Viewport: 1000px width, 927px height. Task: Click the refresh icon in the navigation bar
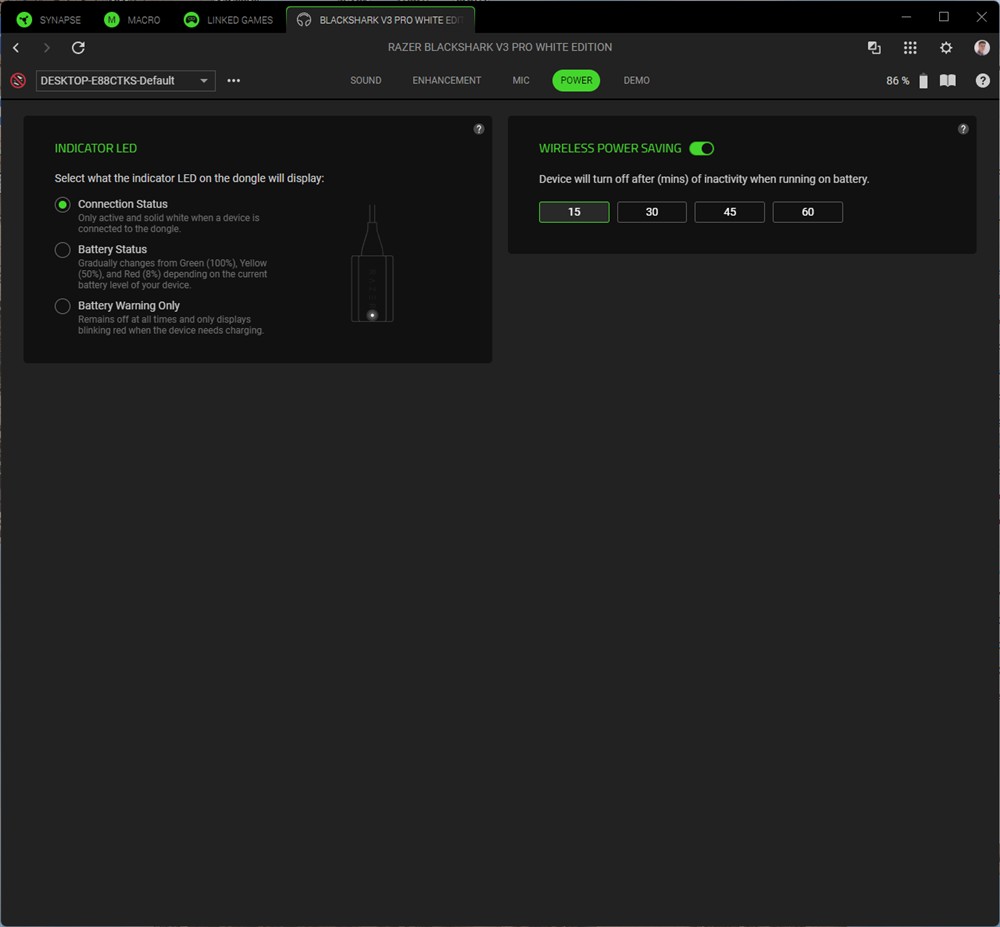pos(78,48)
